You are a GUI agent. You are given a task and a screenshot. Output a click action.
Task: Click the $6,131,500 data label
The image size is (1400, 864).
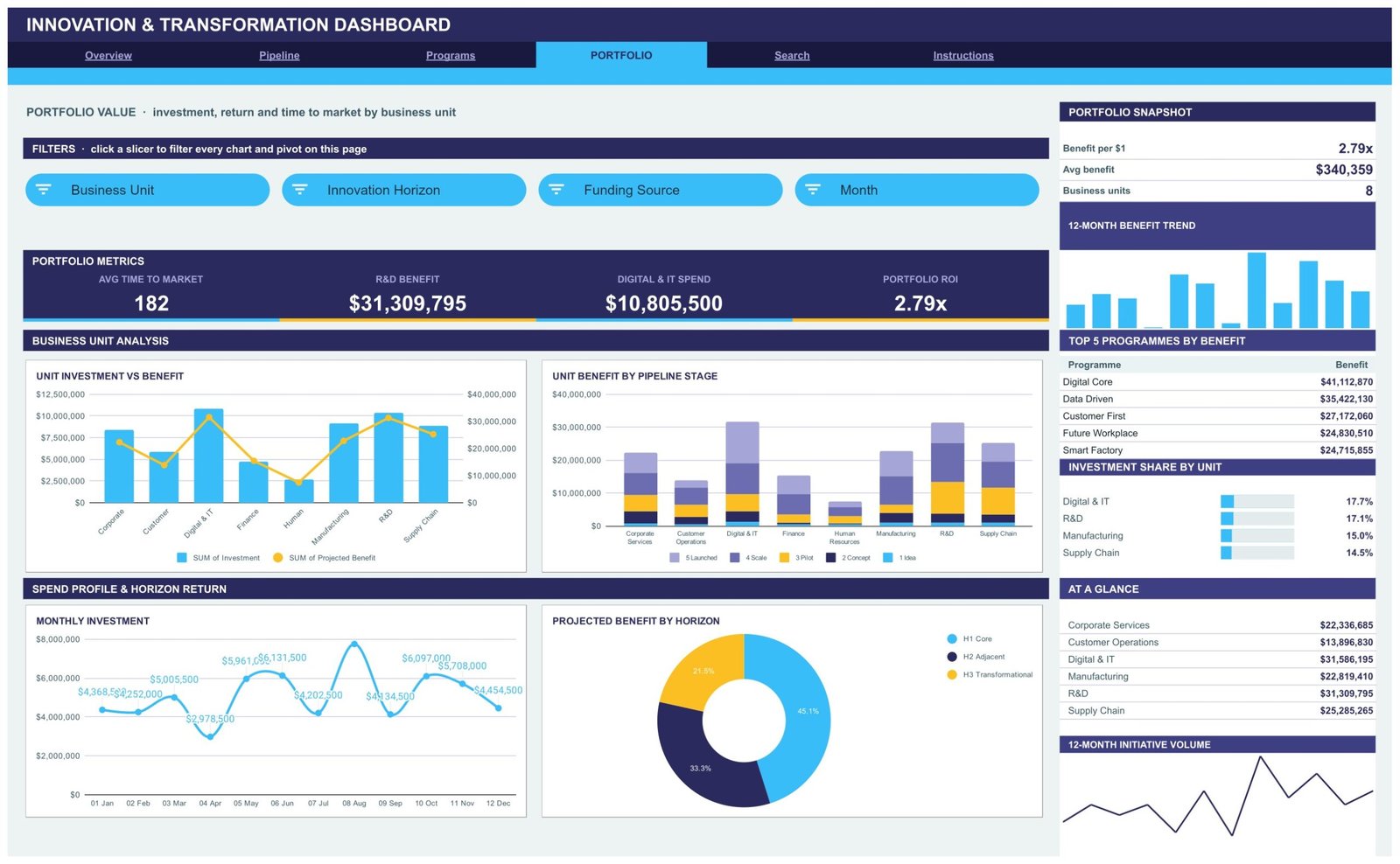pos(282,658)
